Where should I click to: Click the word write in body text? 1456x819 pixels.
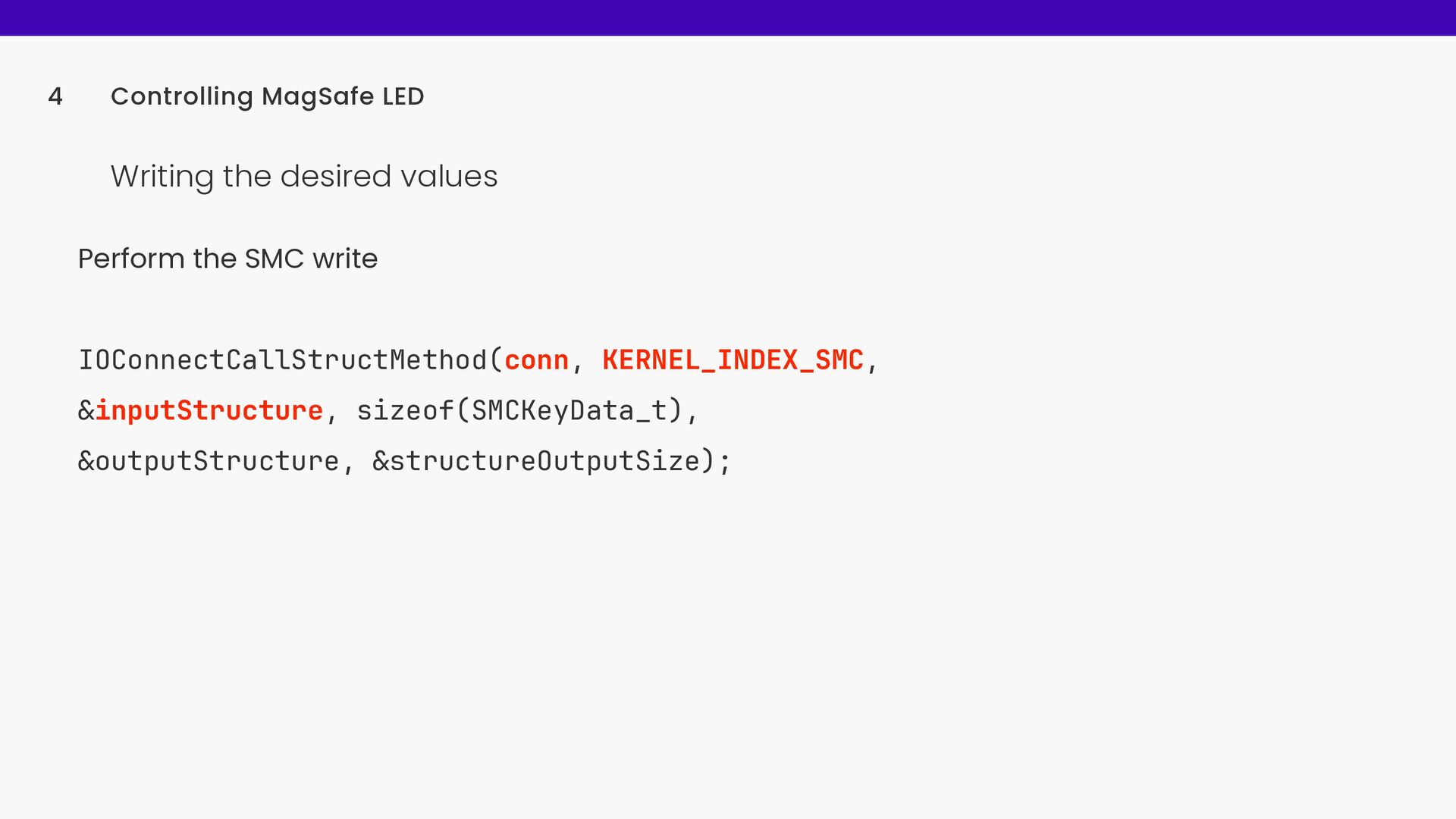[x=345, y=259]
